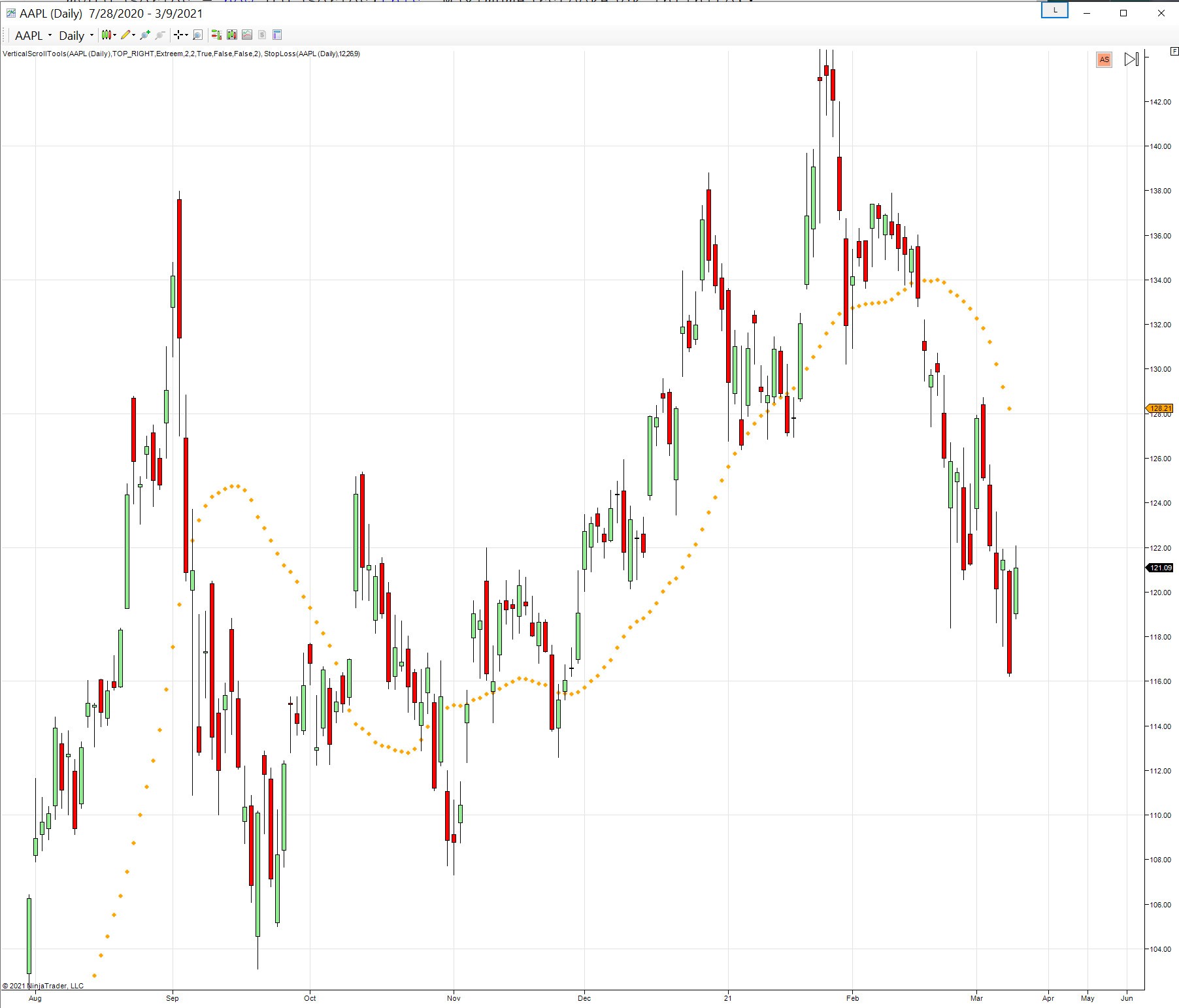Select the crosshair cursor icon
The image size is (1179, 1008).
click(178, 35)
